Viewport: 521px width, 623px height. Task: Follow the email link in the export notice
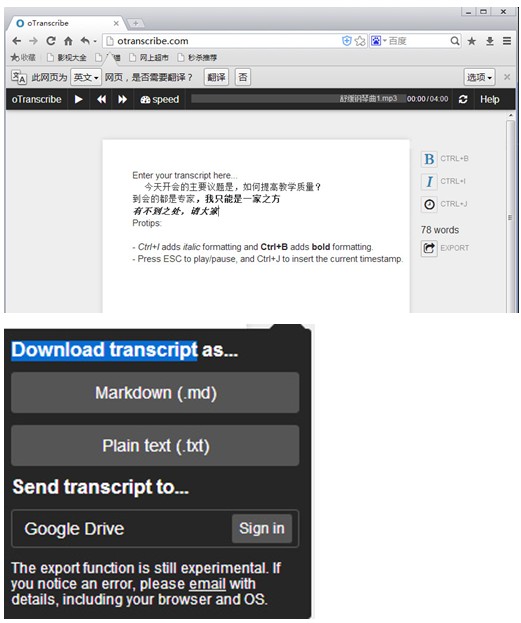point(207,584)
